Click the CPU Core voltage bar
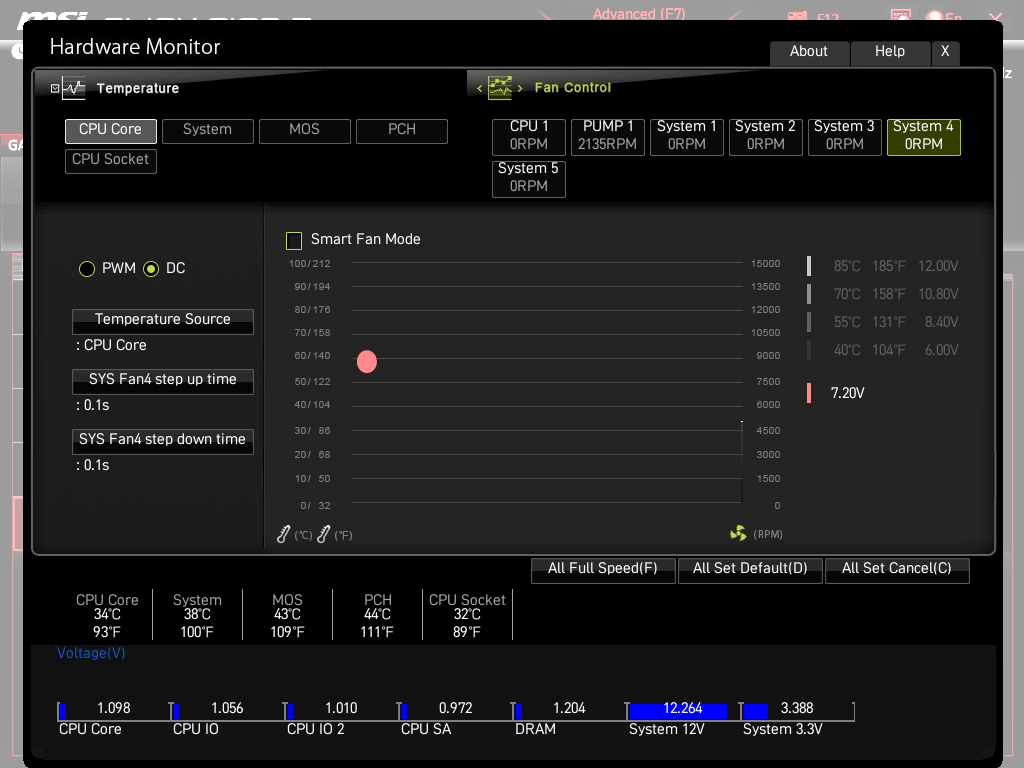This screenshot has width=1024, height=768. tap(63, 710)
